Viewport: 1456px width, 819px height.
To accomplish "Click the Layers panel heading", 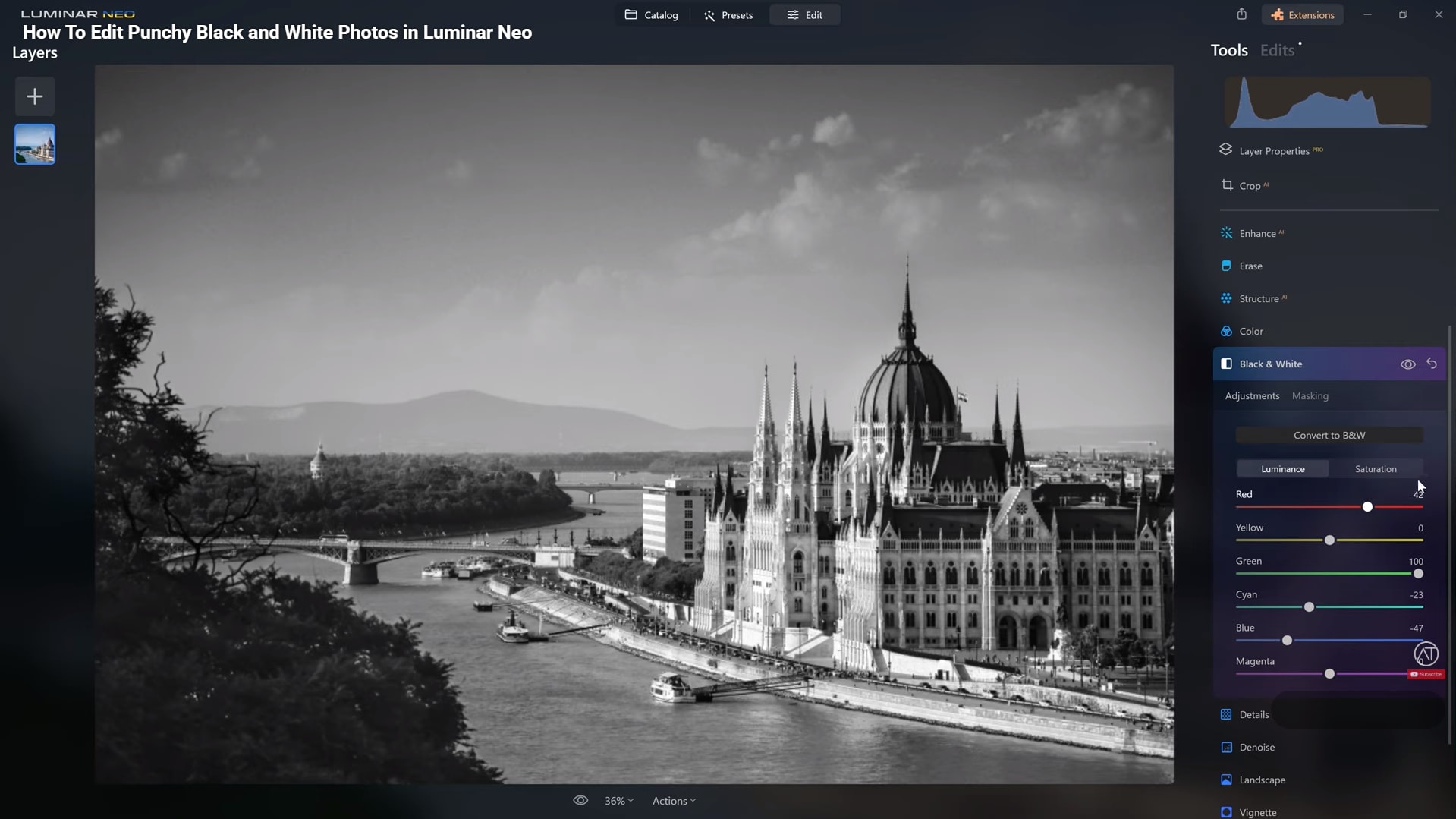I will 35,53.
